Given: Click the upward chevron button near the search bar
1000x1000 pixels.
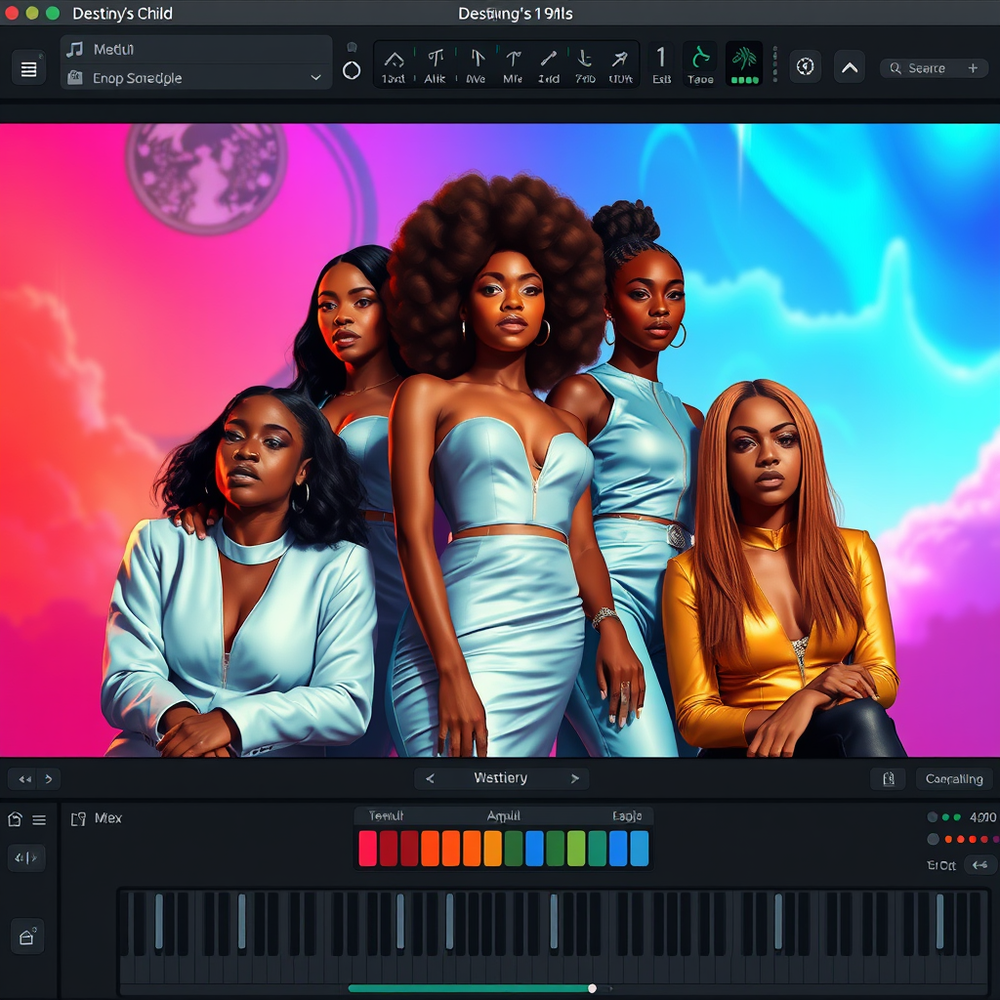Looking at the screenshot, I should point(849,67).
